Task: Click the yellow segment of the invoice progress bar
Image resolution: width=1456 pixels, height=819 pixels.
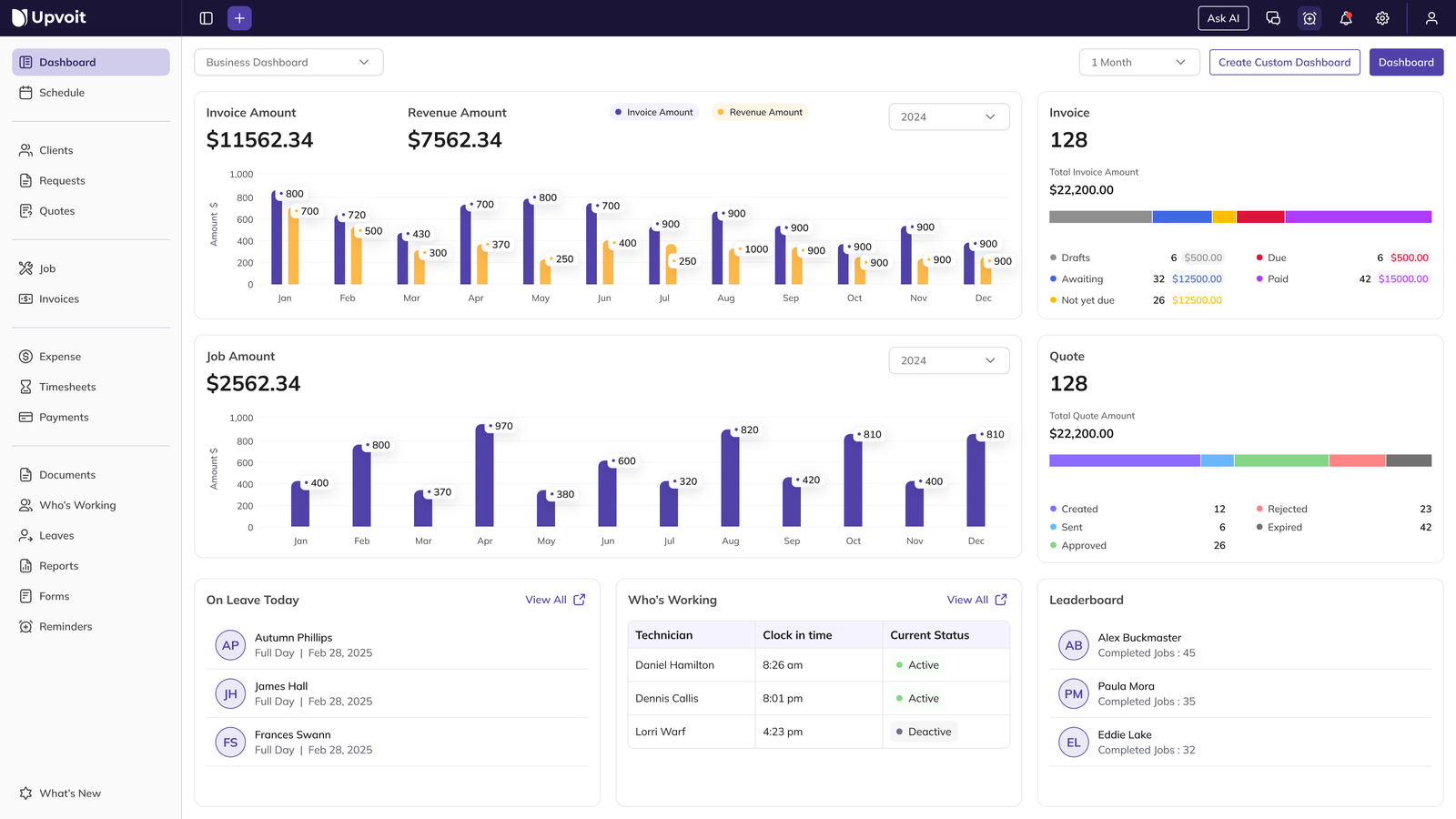Action: [1224, 216]
